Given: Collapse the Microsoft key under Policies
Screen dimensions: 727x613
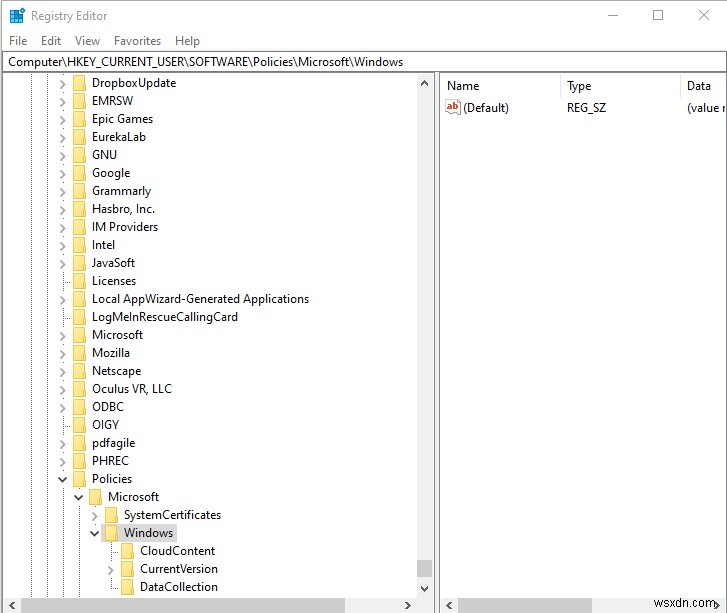Looking at the screenshot, I should (78, 498).
